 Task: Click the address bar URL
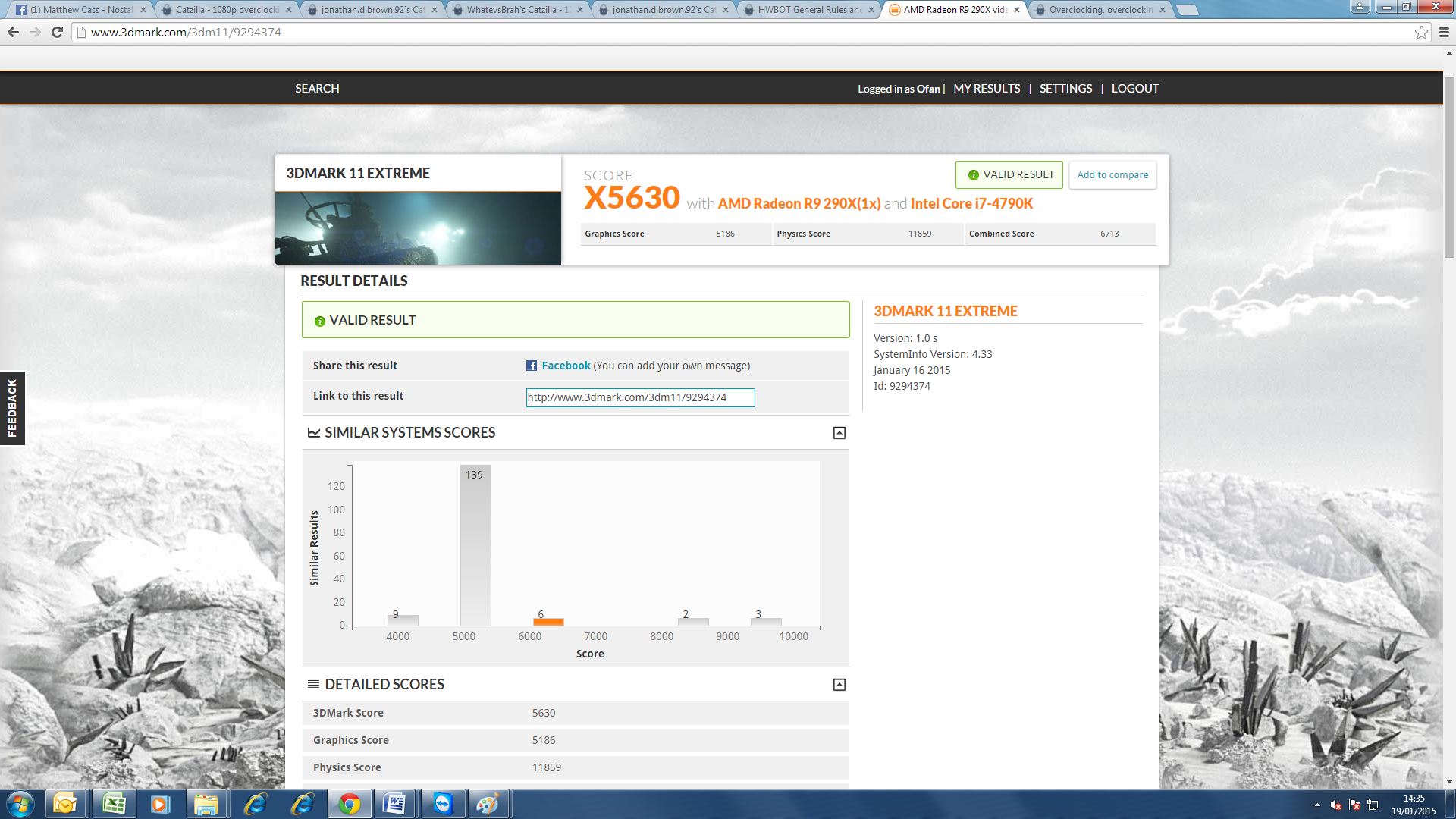tap(186, 32)
